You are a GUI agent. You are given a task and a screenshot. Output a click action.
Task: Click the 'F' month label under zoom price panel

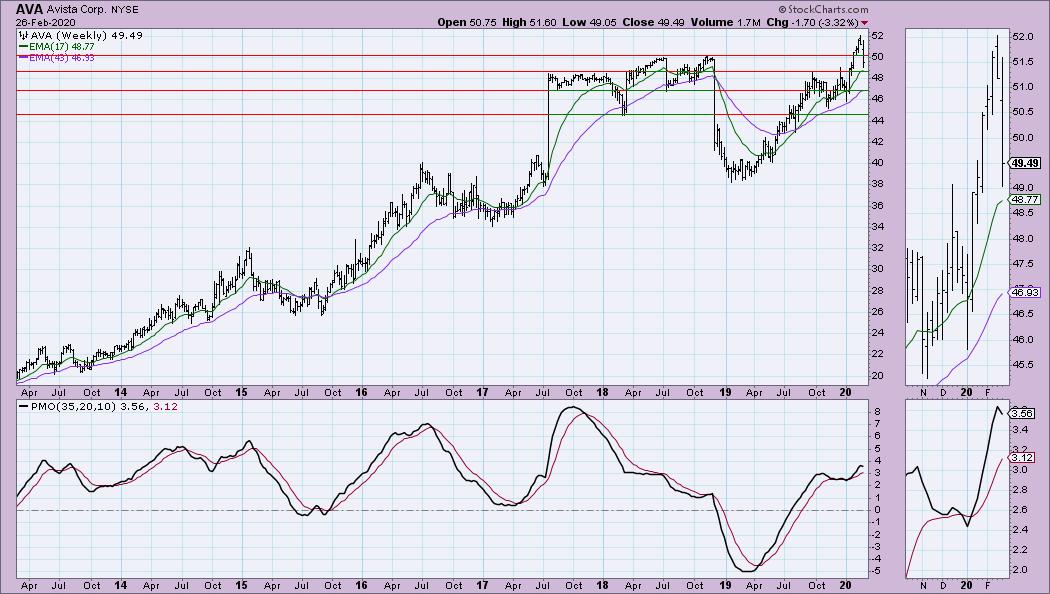pyautogui.click(x=988, y=392)
